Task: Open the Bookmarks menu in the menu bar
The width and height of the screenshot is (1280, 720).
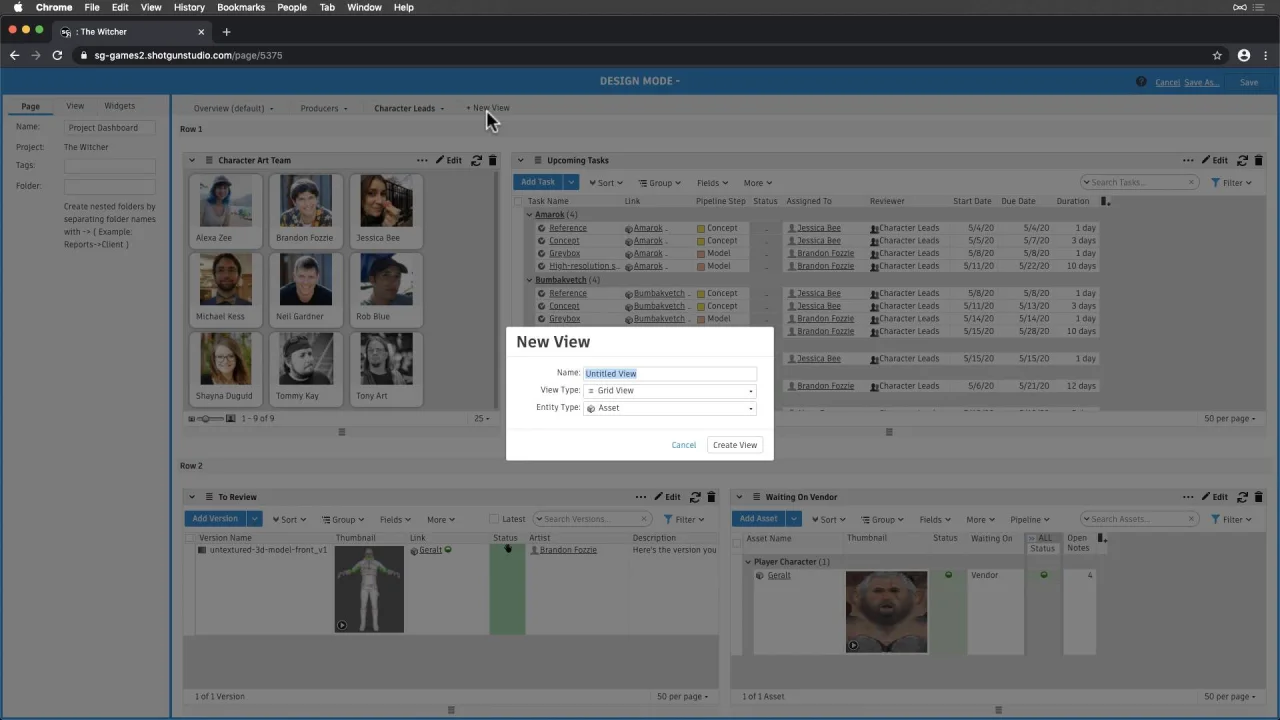Action: coord(241,7)
